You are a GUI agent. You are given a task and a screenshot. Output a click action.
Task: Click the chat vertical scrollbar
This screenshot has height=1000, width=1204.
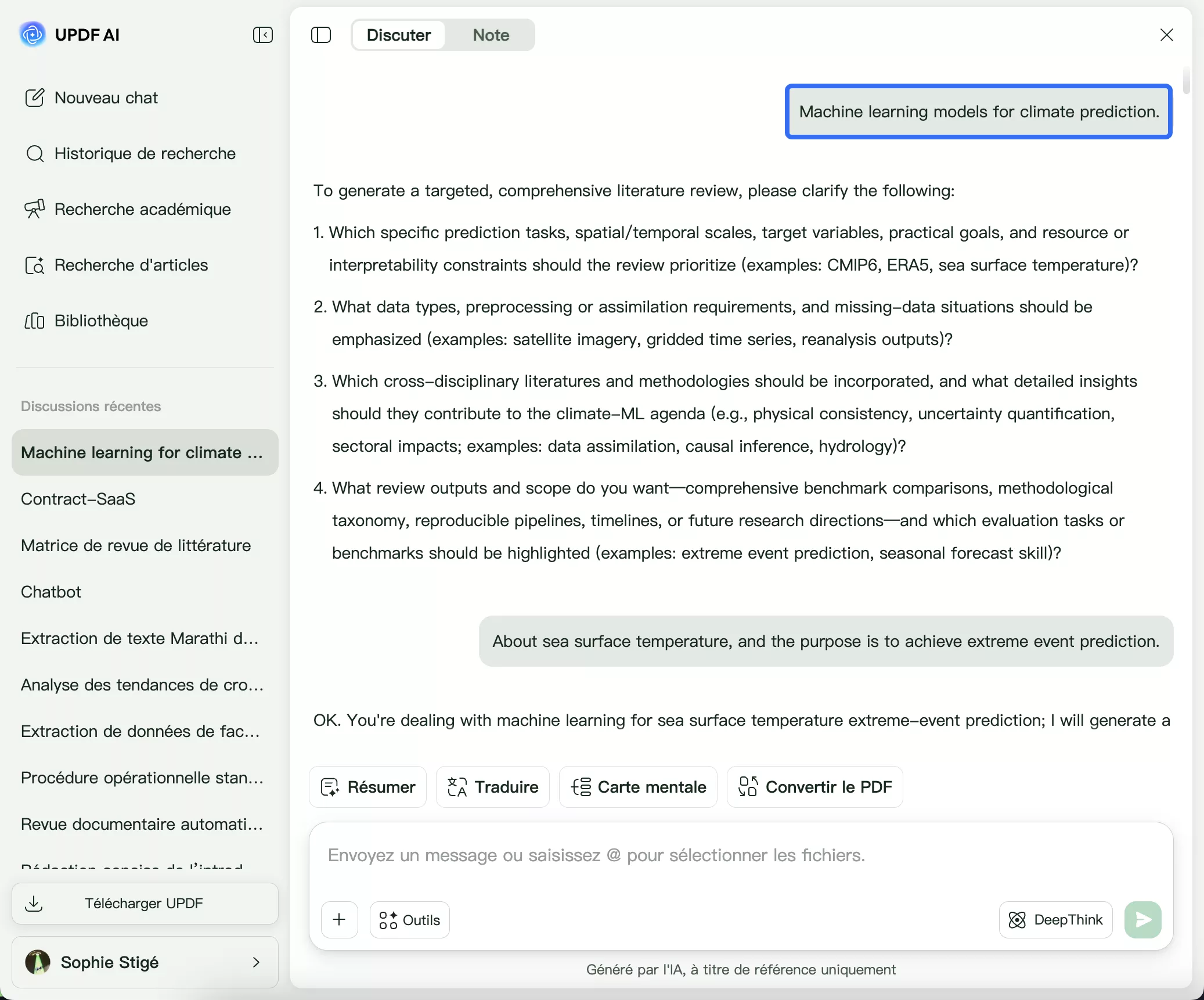[x=1186, y=81]
